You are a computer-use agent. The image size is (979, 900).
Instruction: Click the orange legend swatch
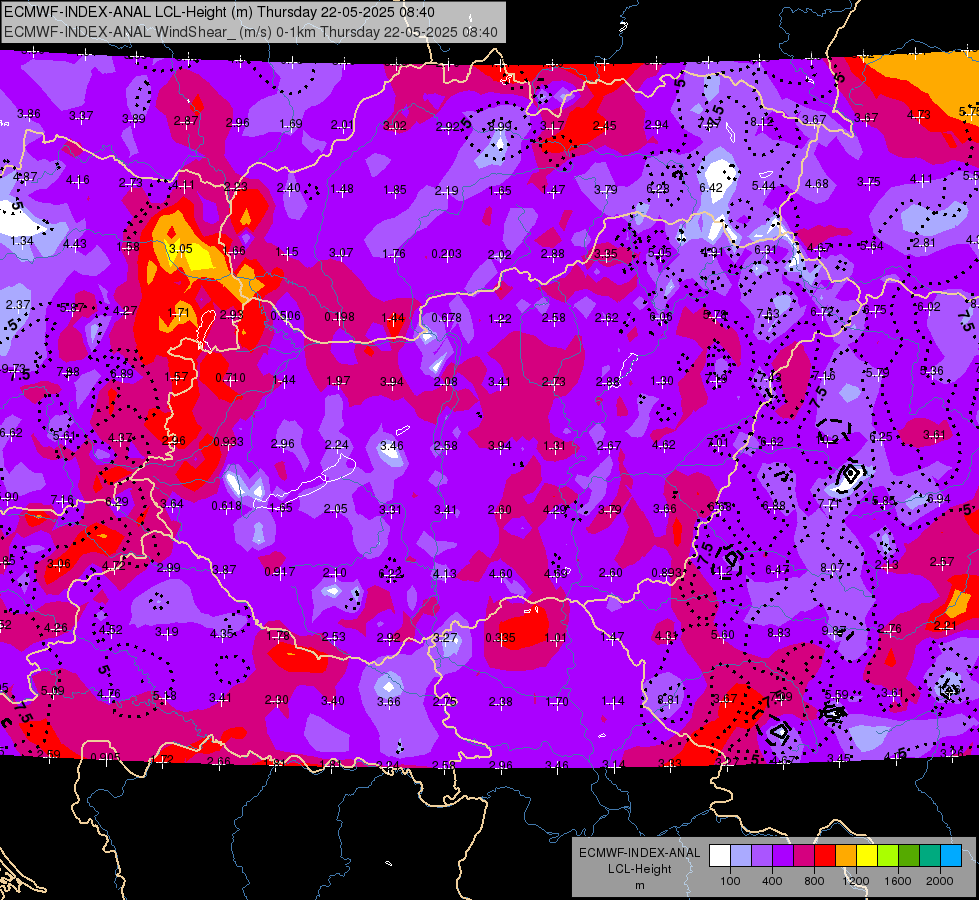pyautogui.click(x=846, y=856)
